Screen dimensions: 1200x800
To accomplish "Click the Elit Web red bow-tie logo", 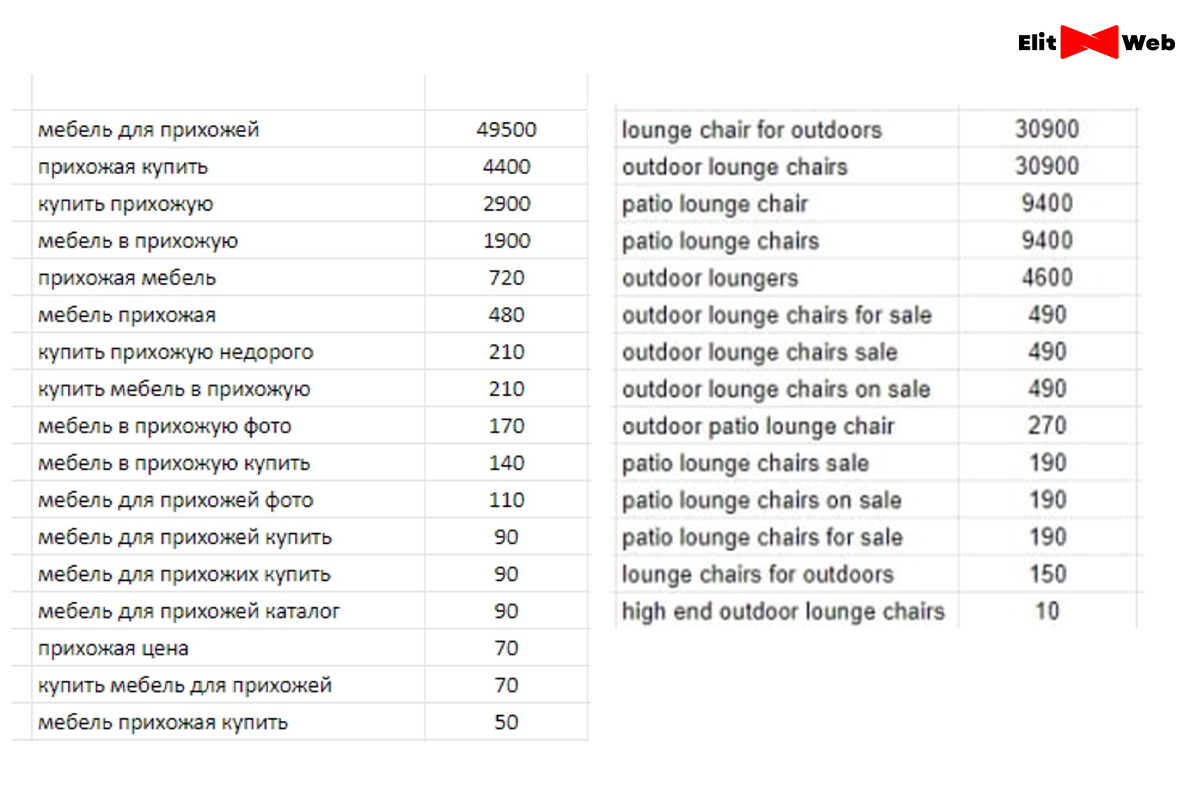I will tap(1089, 42).
